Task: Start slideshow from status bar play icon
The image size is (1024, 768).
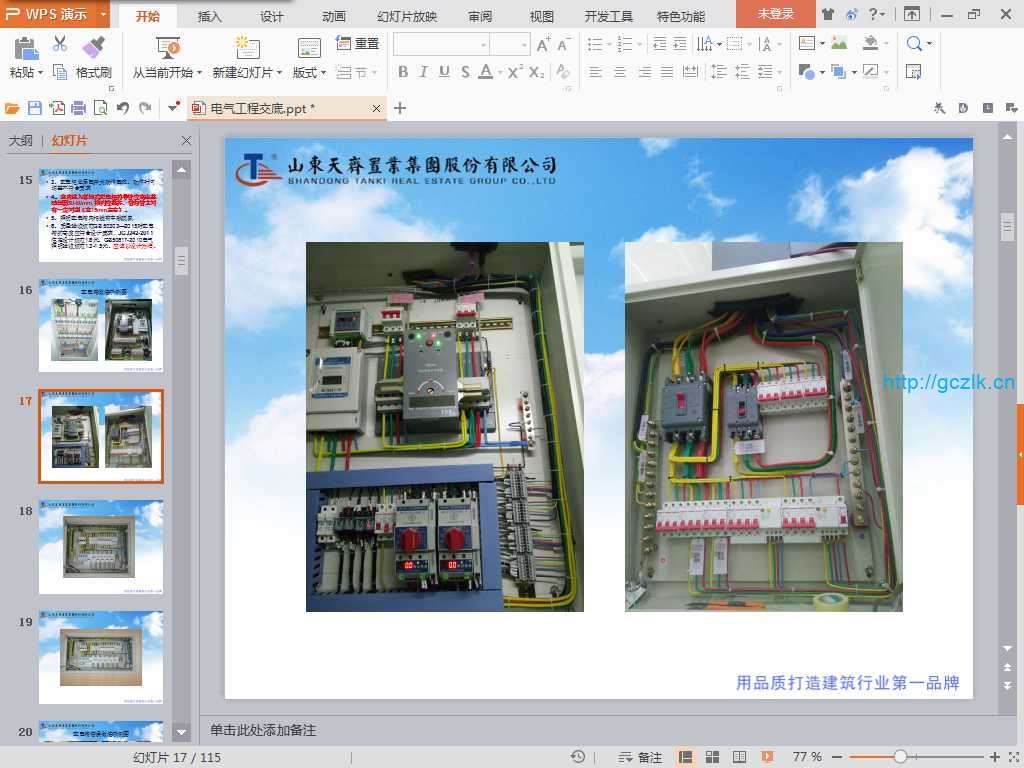Action: point(767,757)
